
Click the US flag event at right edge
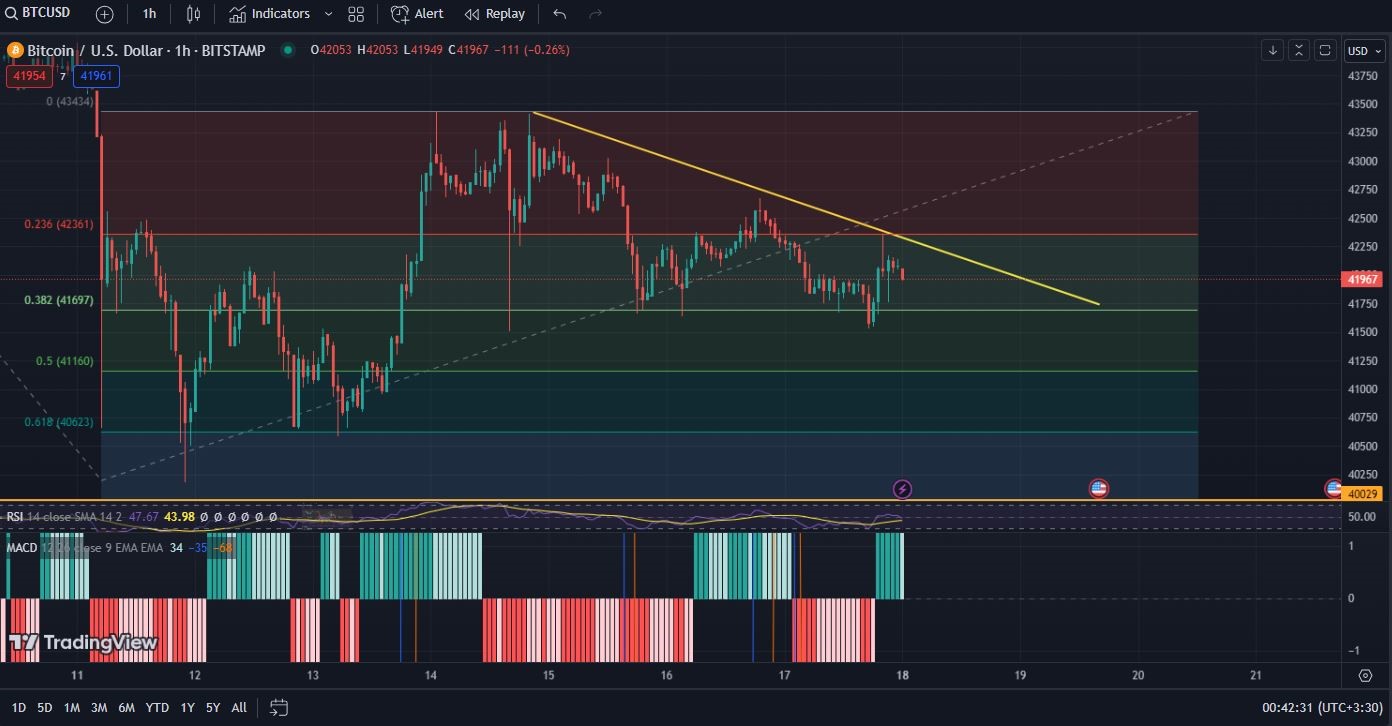coord(1333,488)
